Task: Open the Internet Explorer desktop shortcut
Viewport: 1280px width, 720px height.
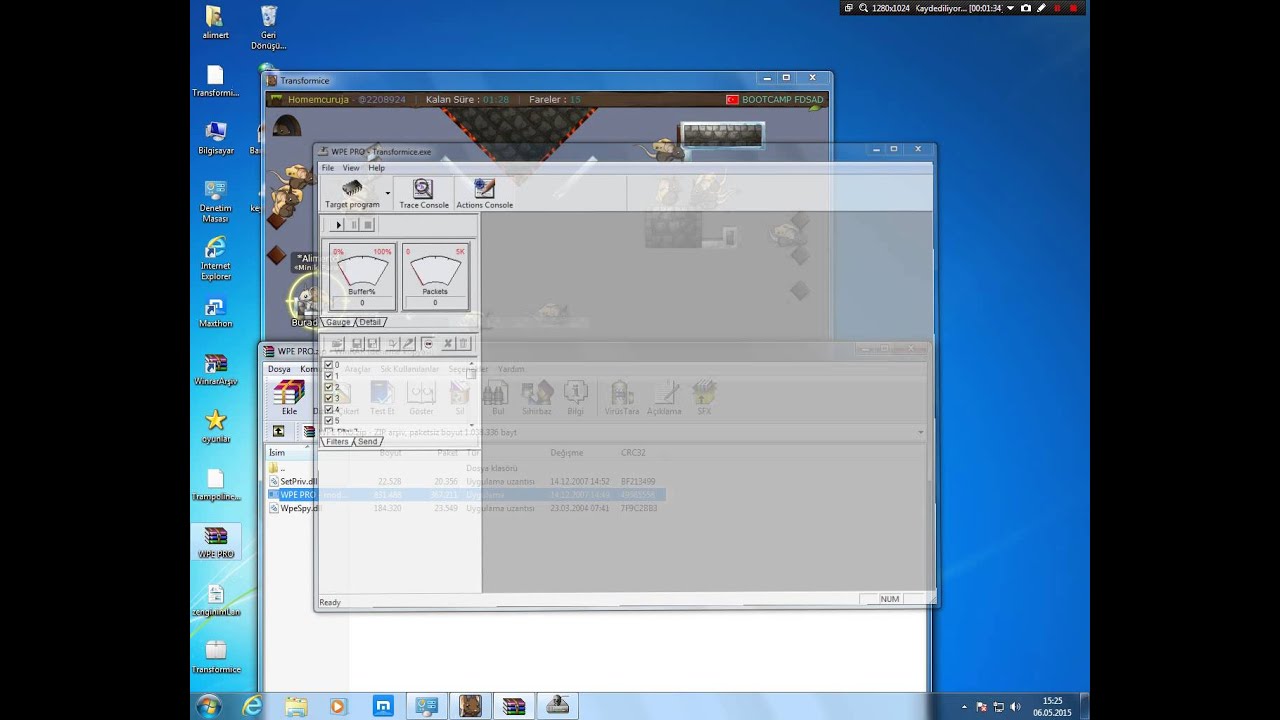Action: 215,259
